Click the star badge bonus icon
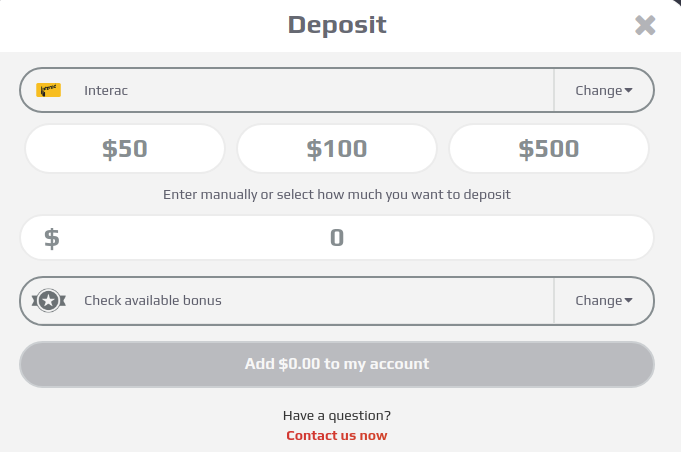Viewport: 681px width, 452px height. (x=49, y=300)
